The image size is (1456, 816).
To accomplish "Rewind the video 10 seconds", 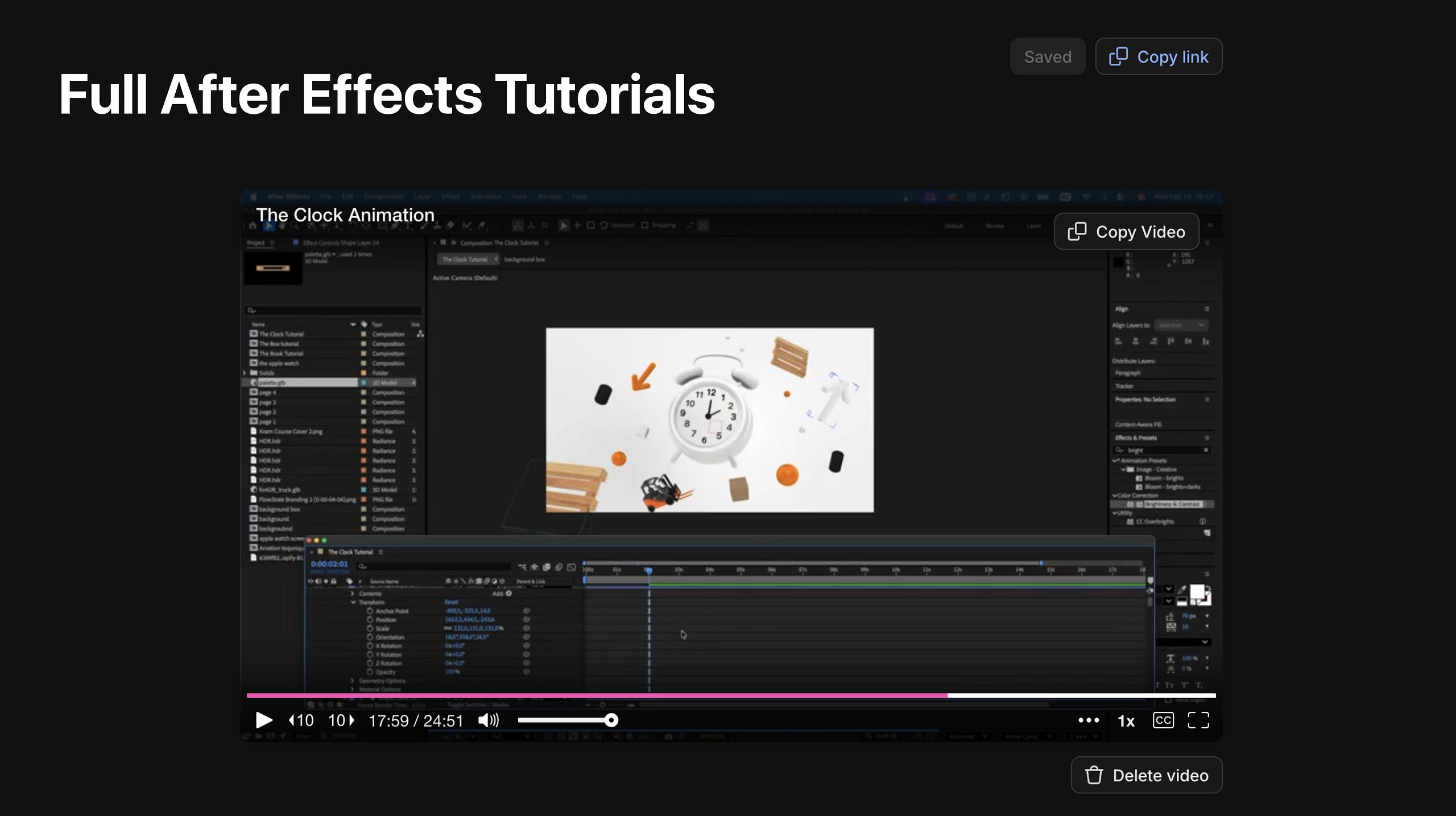I will pos(301,720).
